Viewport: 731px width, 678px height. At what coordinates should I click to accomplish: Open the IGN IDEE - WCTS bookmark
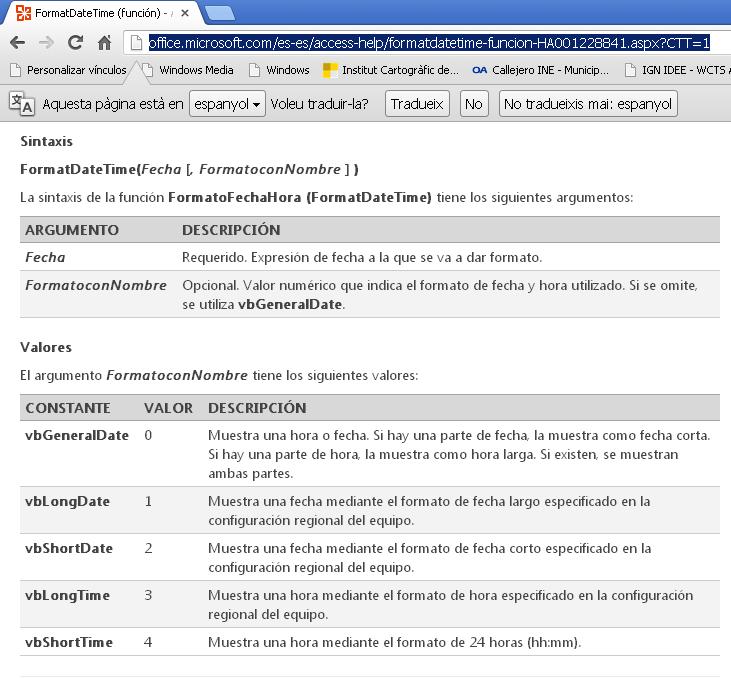(x=677, y=70)
